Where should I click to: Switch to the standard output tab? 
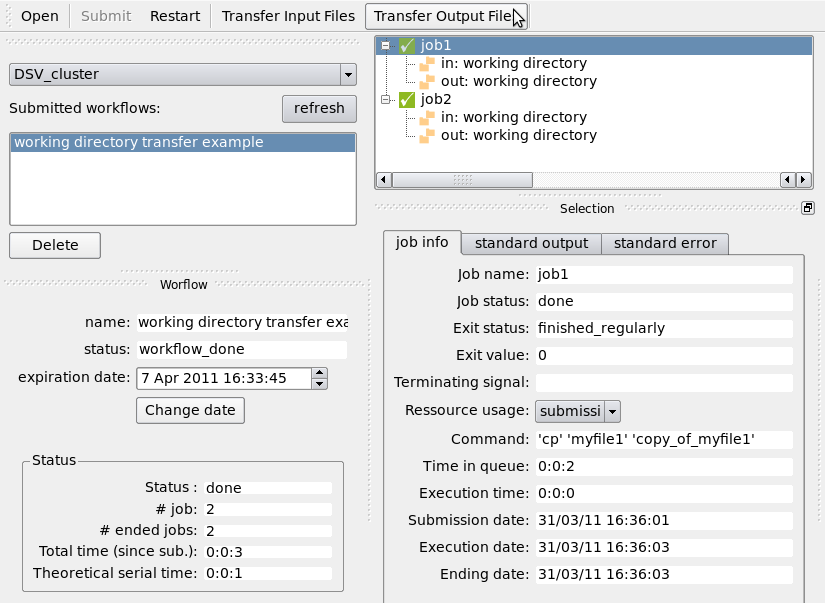[x=531, y=243]
